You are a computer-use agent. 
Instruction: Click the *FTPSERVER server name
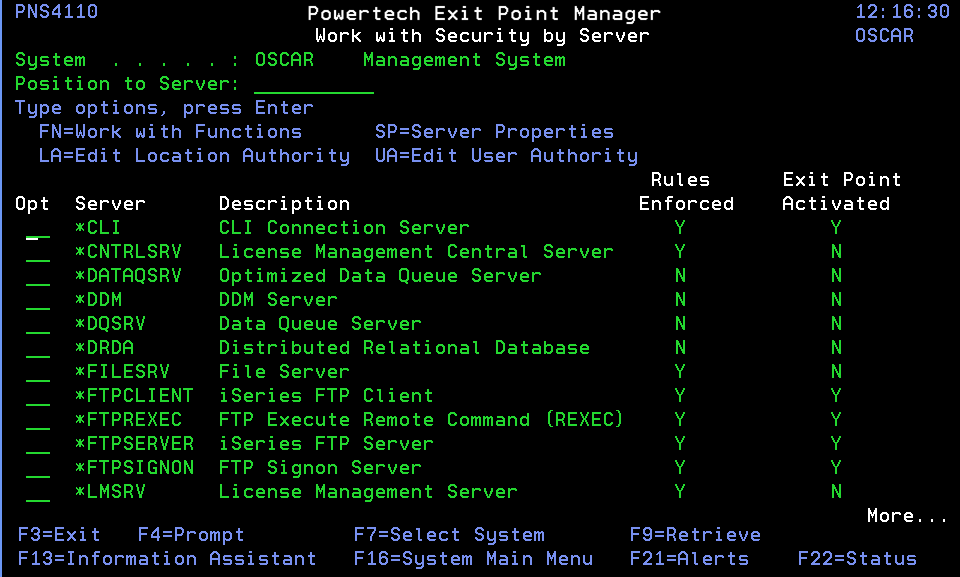pos(134,443)
